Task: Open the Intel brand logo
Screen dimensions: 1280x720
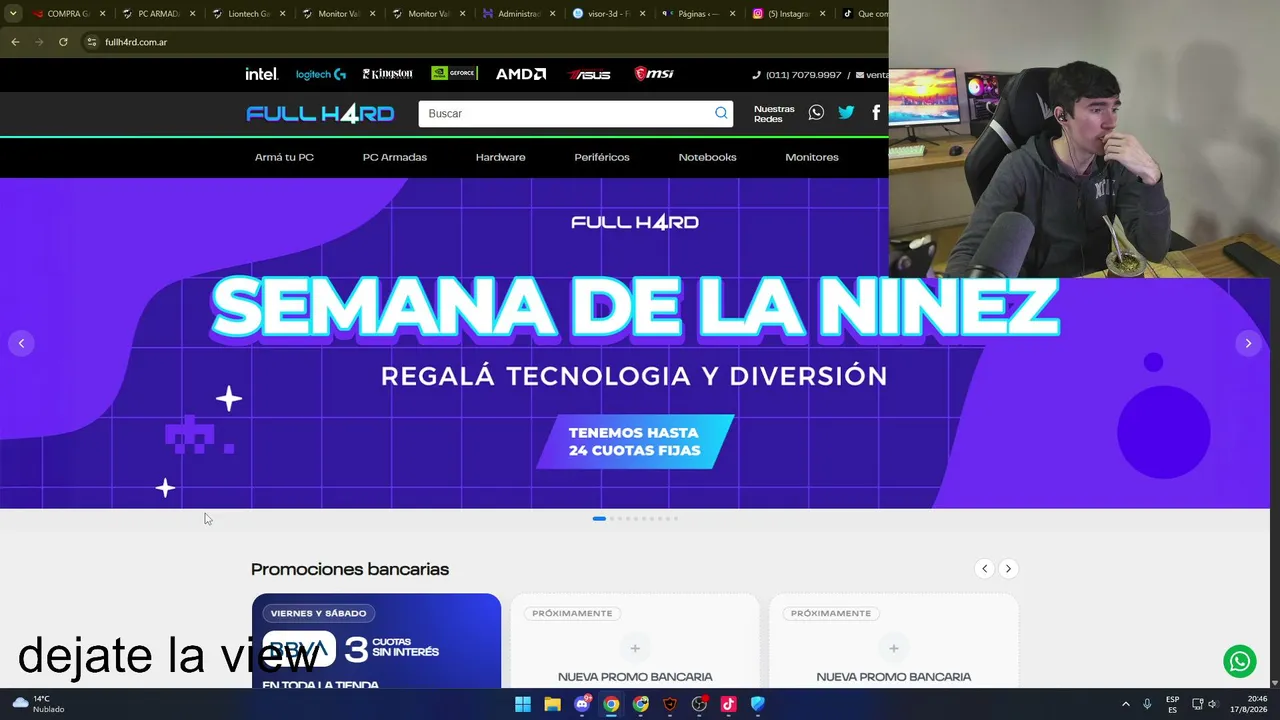Action: pyautogui.click(x=262, y=74)
